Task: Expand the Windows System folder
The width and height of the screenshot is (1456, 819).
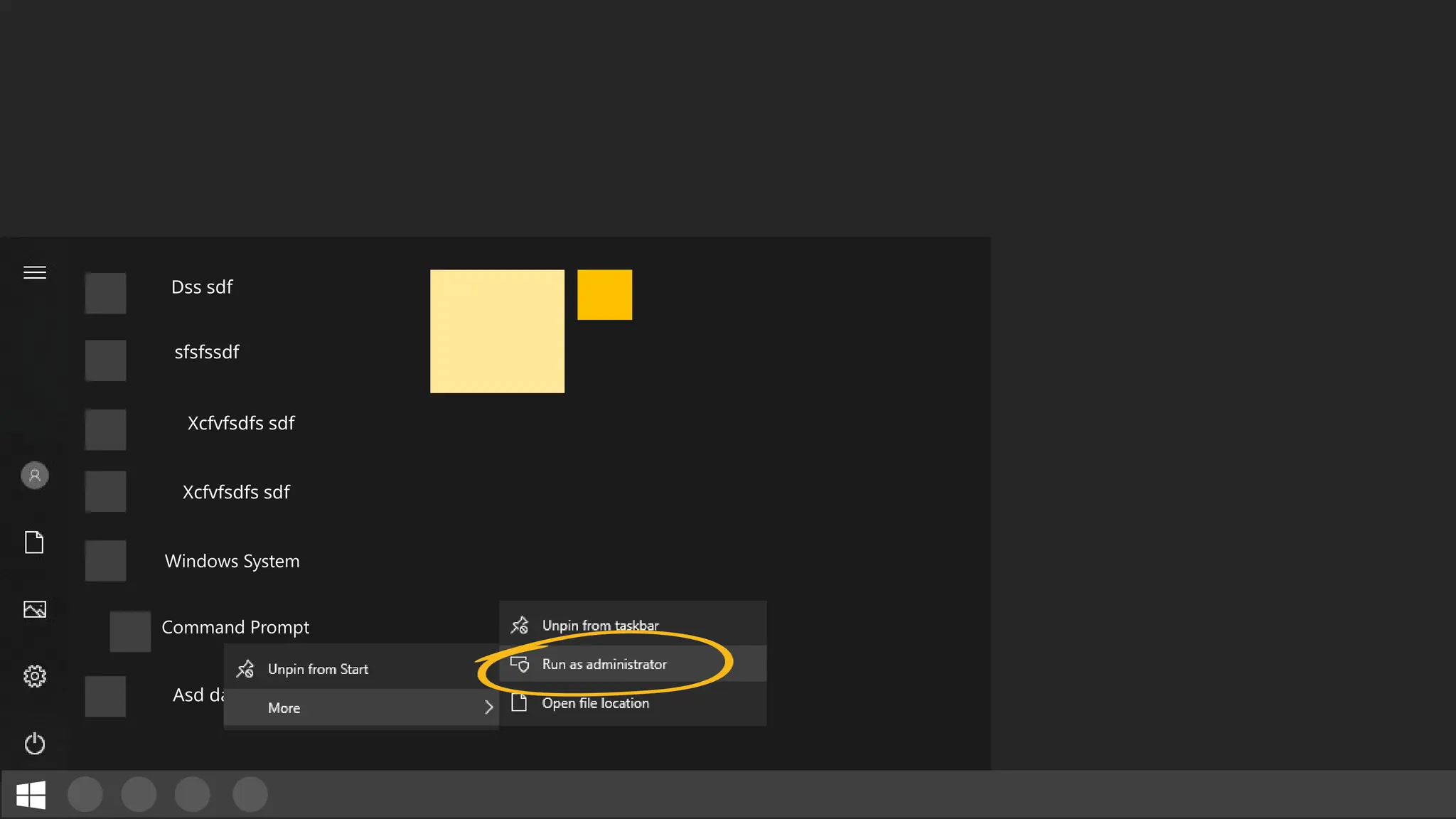Action: (x=232, y=561)
